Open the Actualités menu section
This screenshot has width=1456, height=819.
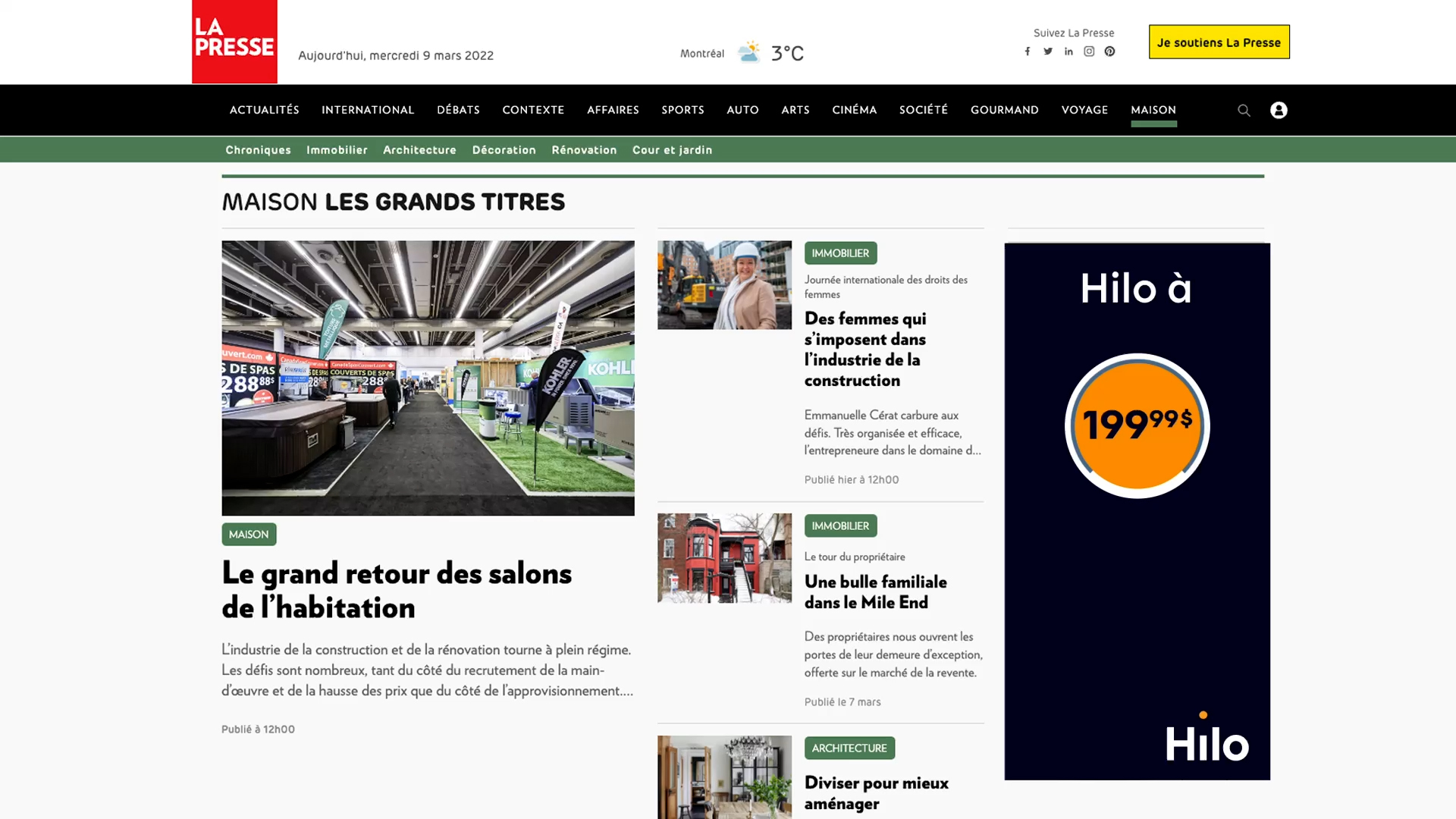[x=264, y=110]
